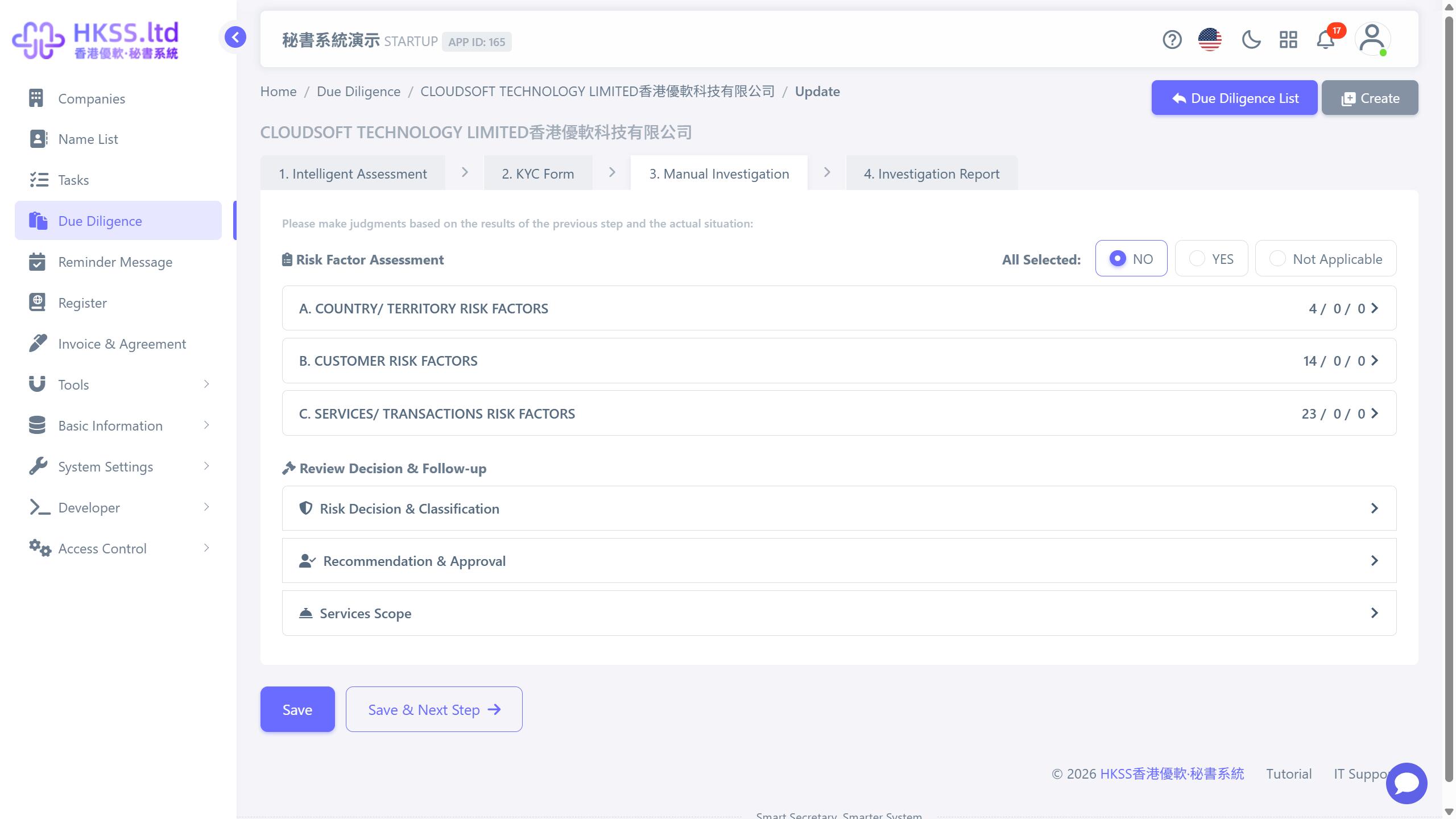Switch to 1. Intelligent Assessment tab
The height and width of the screenshot is (819, 1456).
tap(353, 173)
